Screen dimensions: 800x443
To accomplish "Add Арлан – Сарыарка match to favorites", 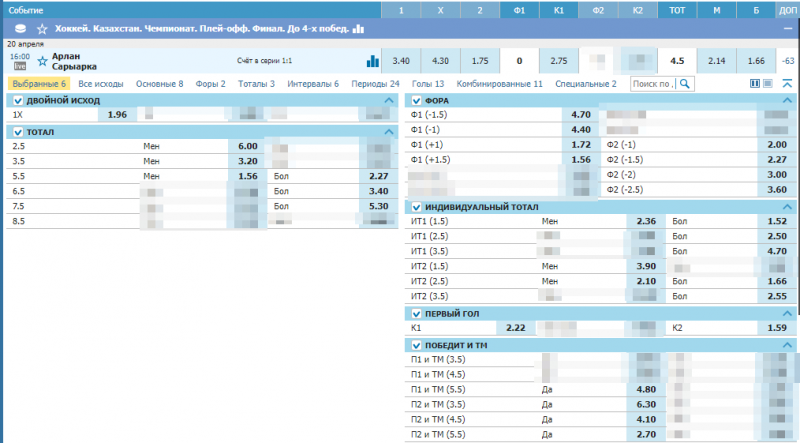I will [x=42, y=61].
